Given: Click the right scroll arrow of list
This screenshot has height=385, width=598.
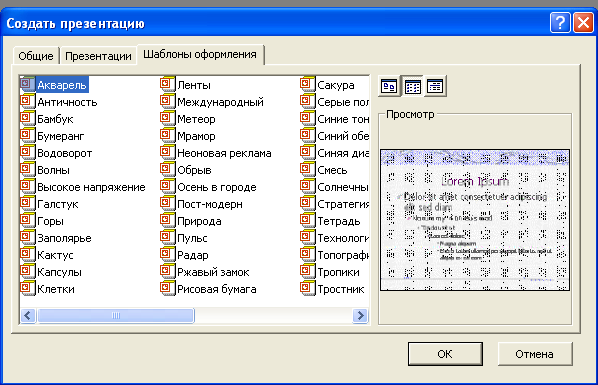Looking at the screenshot, I should click(360, 316).
